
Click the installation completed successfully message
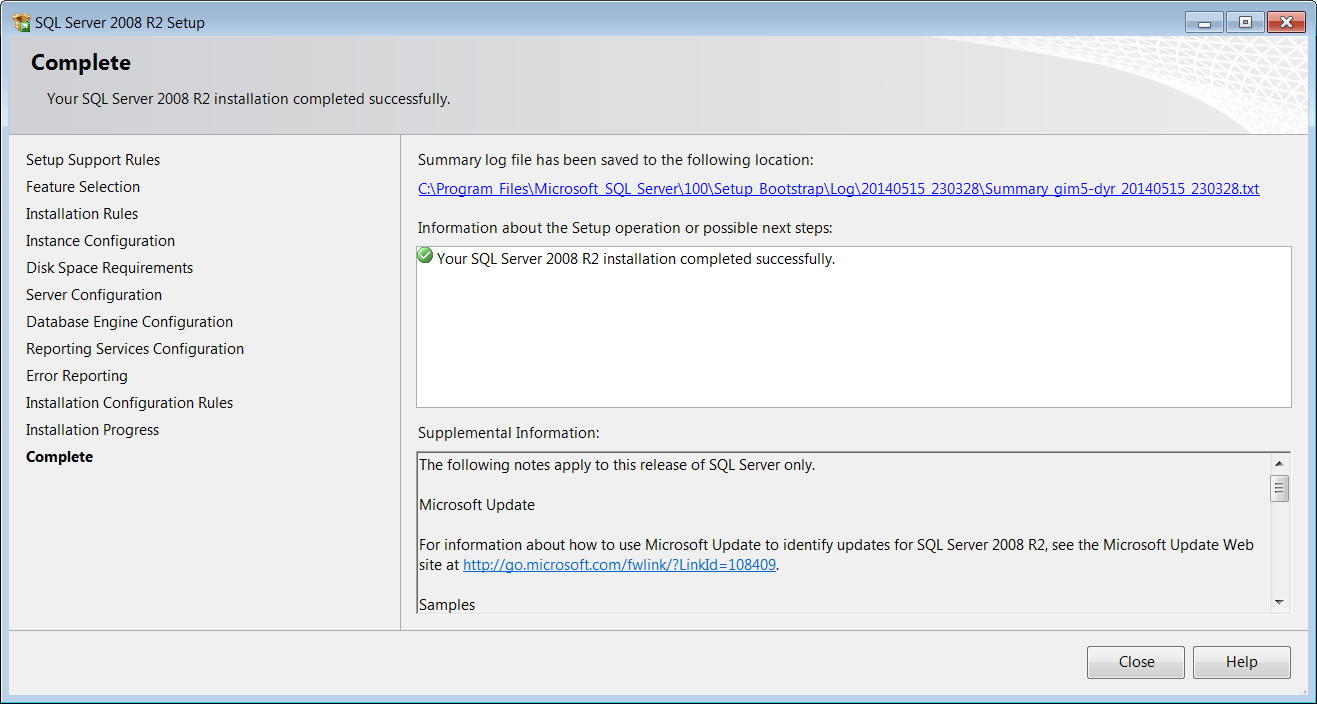[x=636, y=259]
